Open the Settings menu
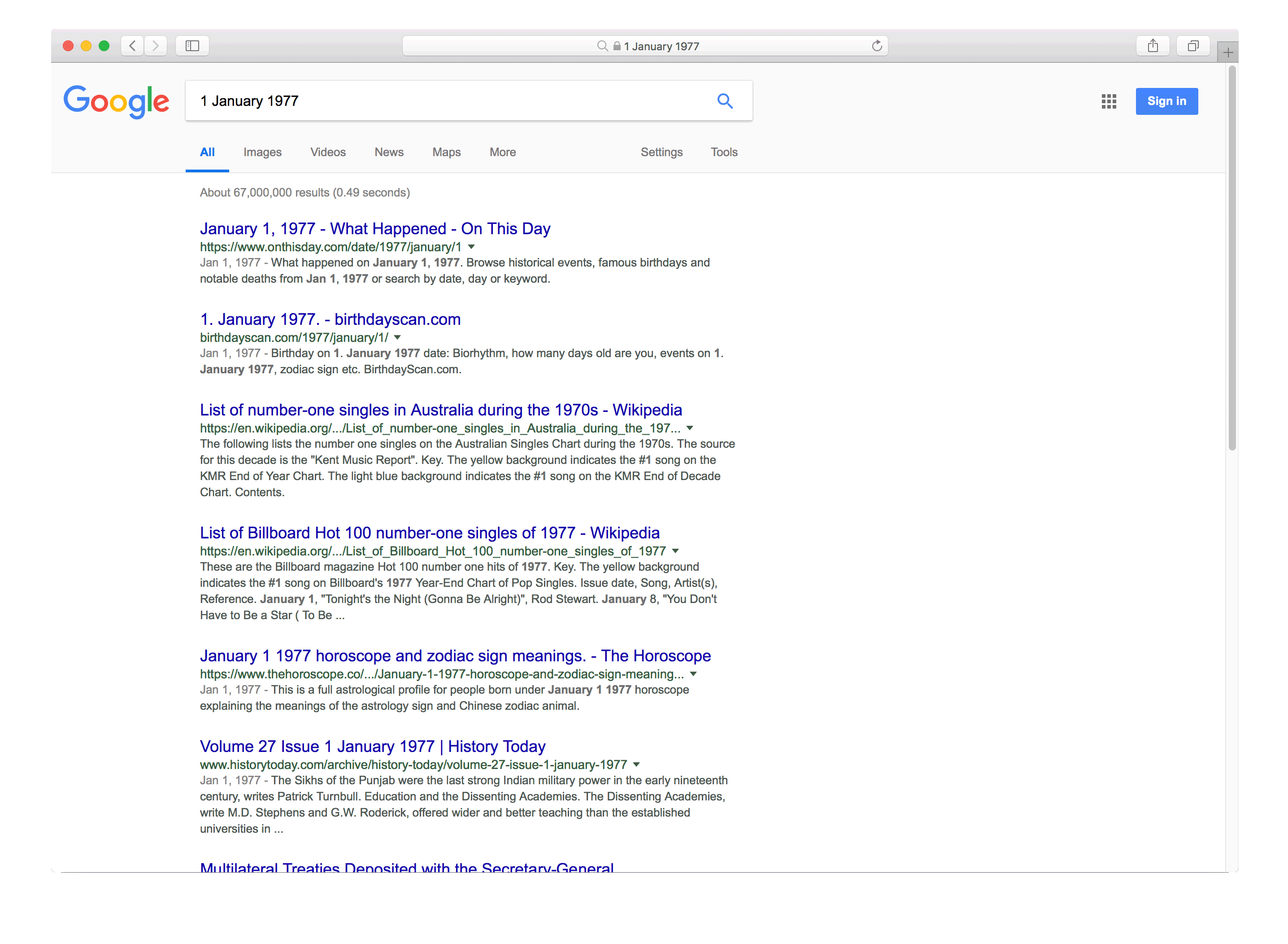This screenshot has height=944, width=1288. (x=661, y=152)
